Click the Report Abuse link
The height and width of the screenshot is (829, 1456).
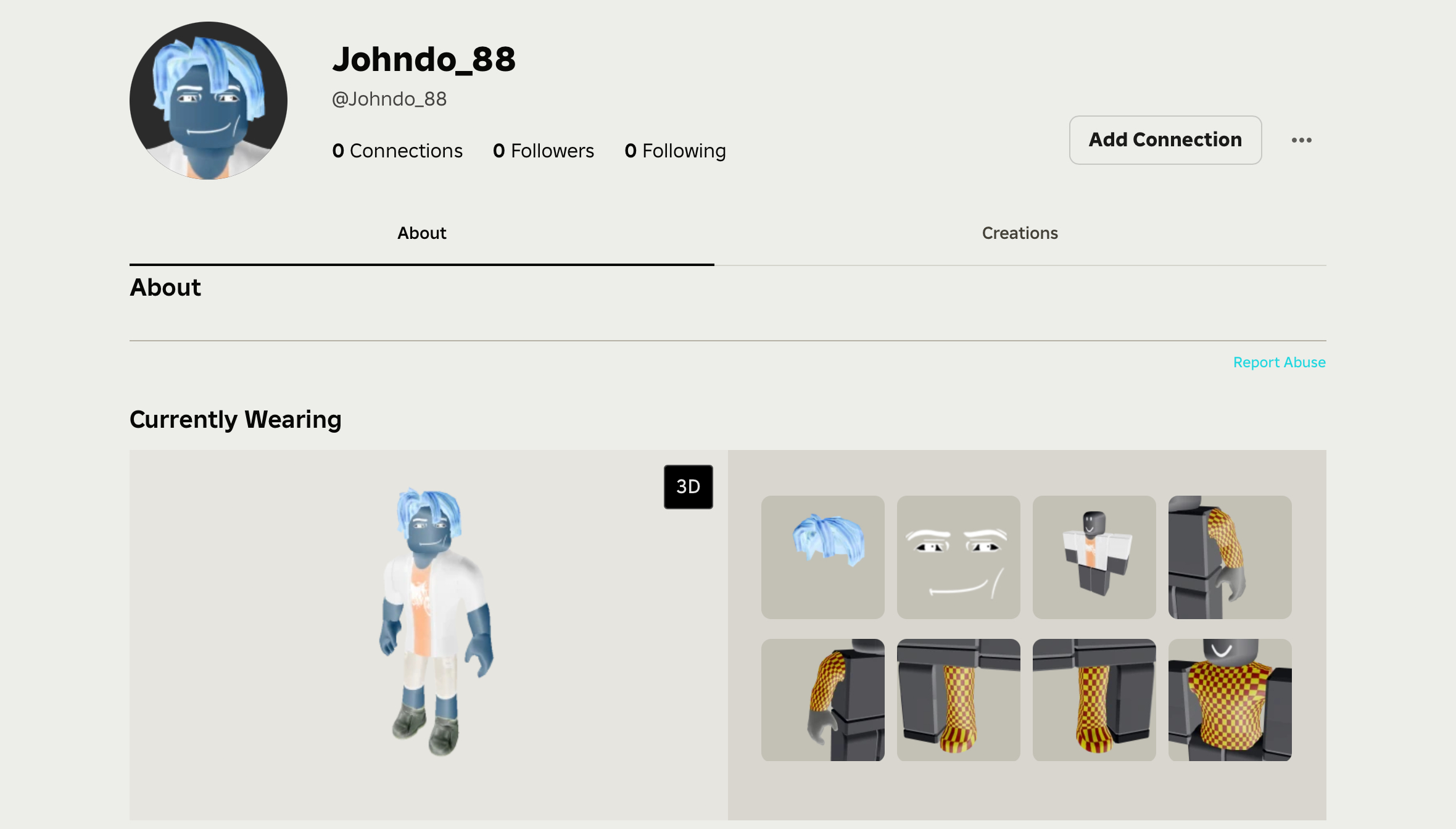pos(1279,362)
